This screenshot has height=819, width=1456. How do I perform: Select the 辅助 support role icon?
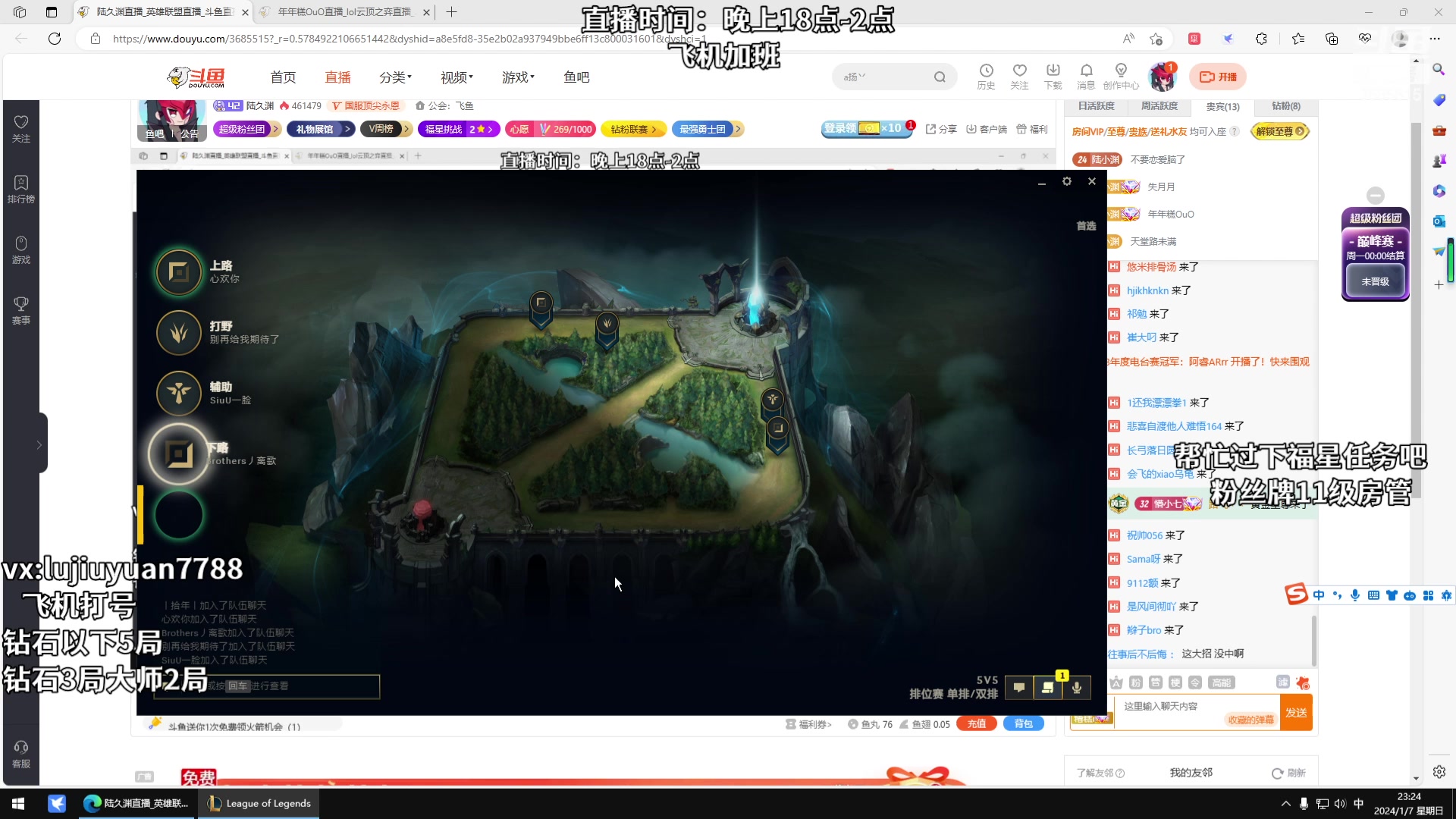(x=179, y=393)
